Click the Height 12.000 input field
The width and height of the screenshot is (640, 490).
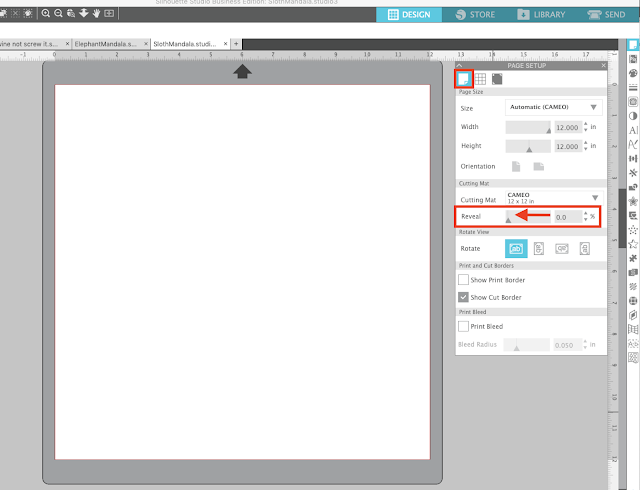(x=568, y=146)
